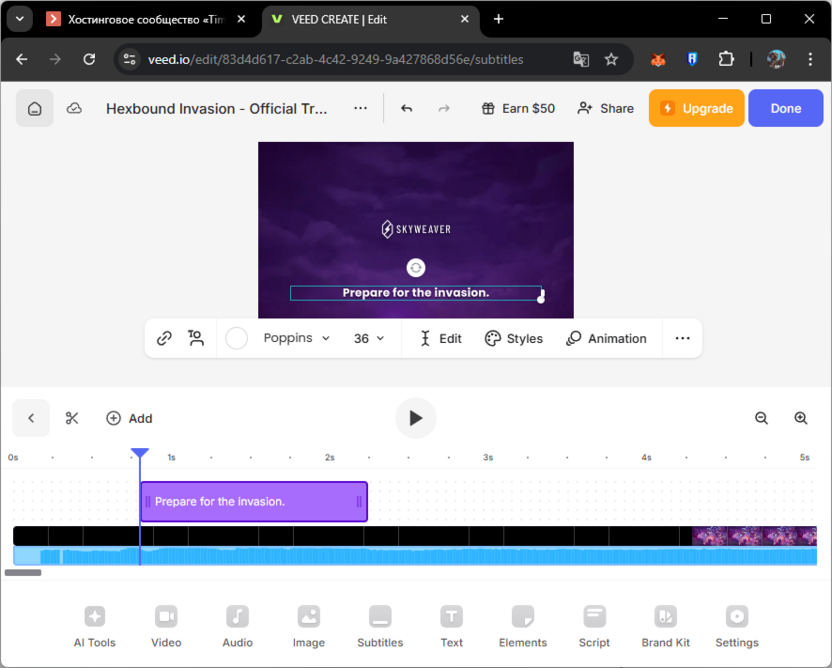Click the Upgrade button
832x668 pixels.
(x=696, y=108)
